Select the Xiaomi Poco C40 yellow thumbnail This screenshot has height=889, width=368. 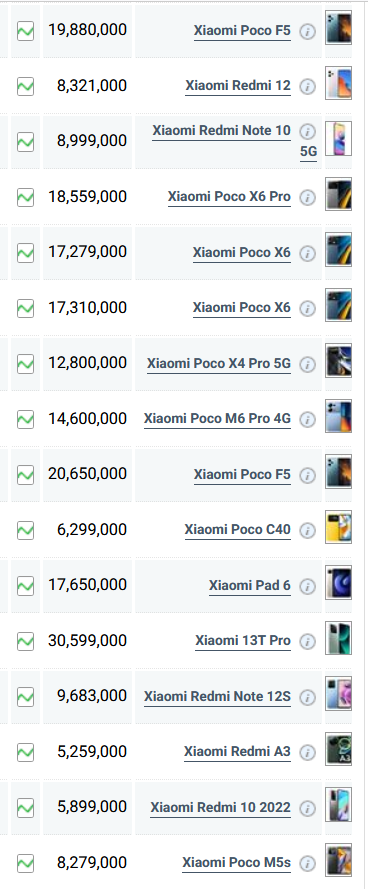pos(339,527)
